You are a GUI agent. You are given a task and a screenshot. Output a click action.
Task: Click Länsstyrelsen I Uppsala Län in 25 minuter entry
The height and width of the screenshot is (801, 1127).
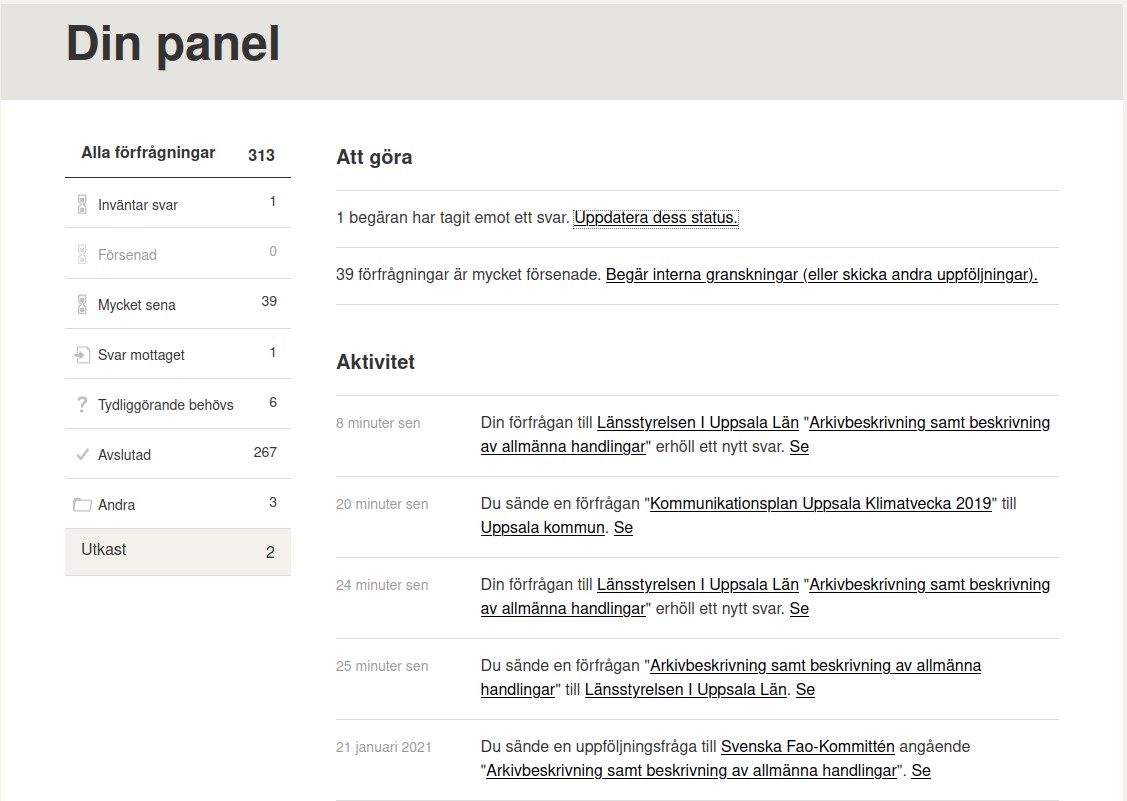[x=686, y=690]
